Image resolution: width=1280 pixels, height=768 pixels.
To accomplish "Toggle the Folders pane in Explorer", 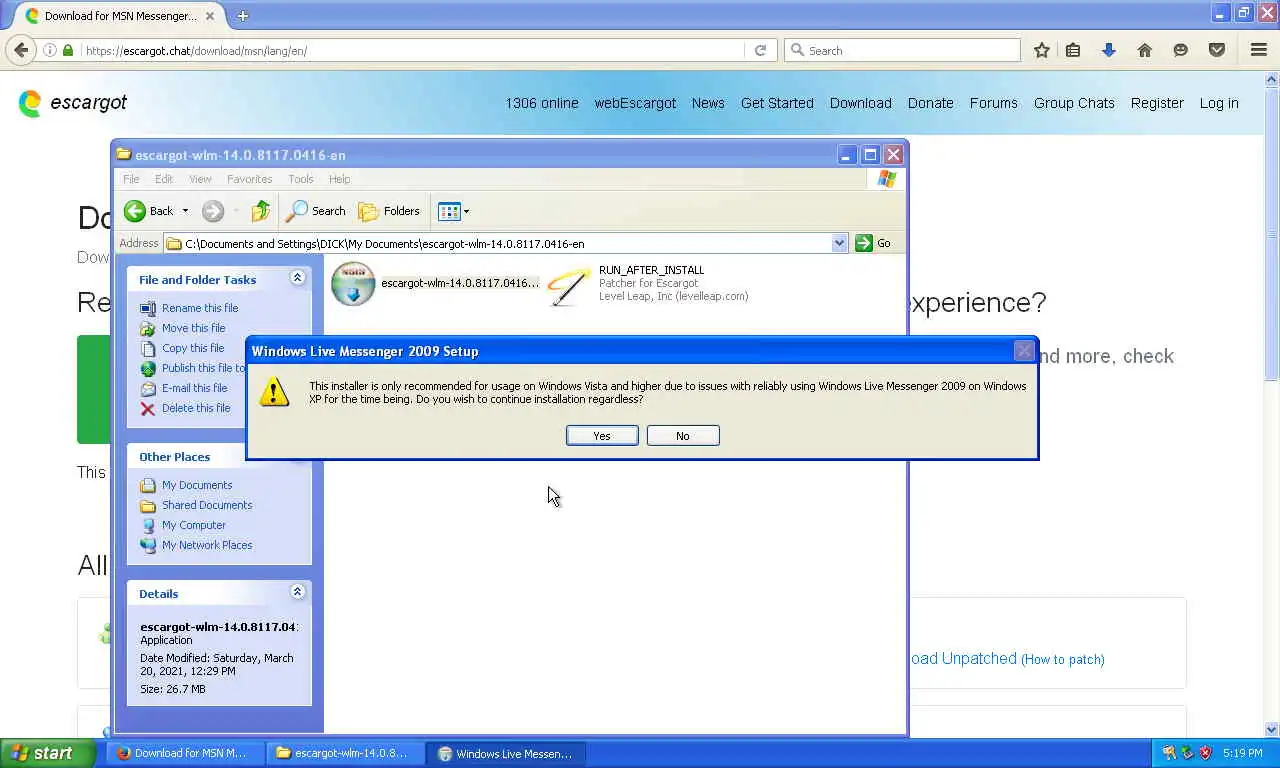I will [389, 211].
